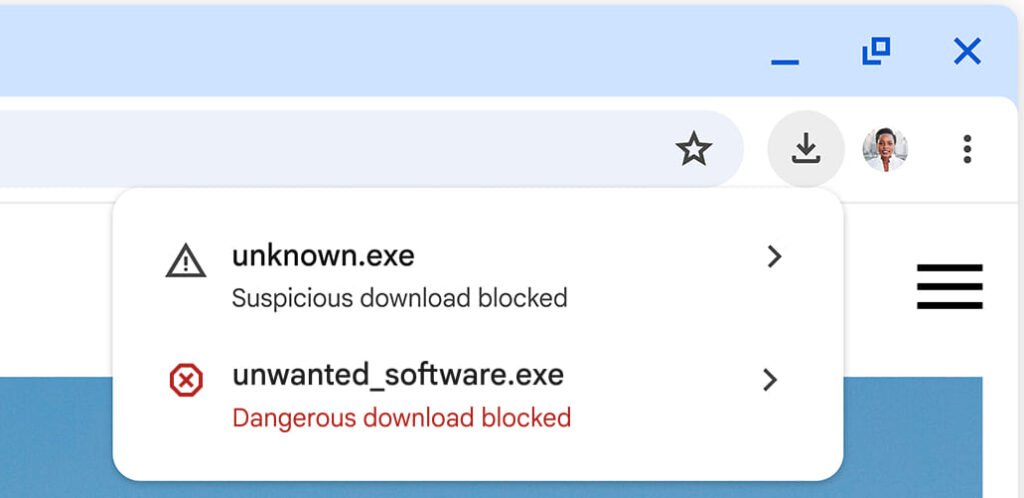The width and height of the screenshot is (1024, 498).
Task: Click white page area left of downloads bubble
Action: (x=56, y=290)
